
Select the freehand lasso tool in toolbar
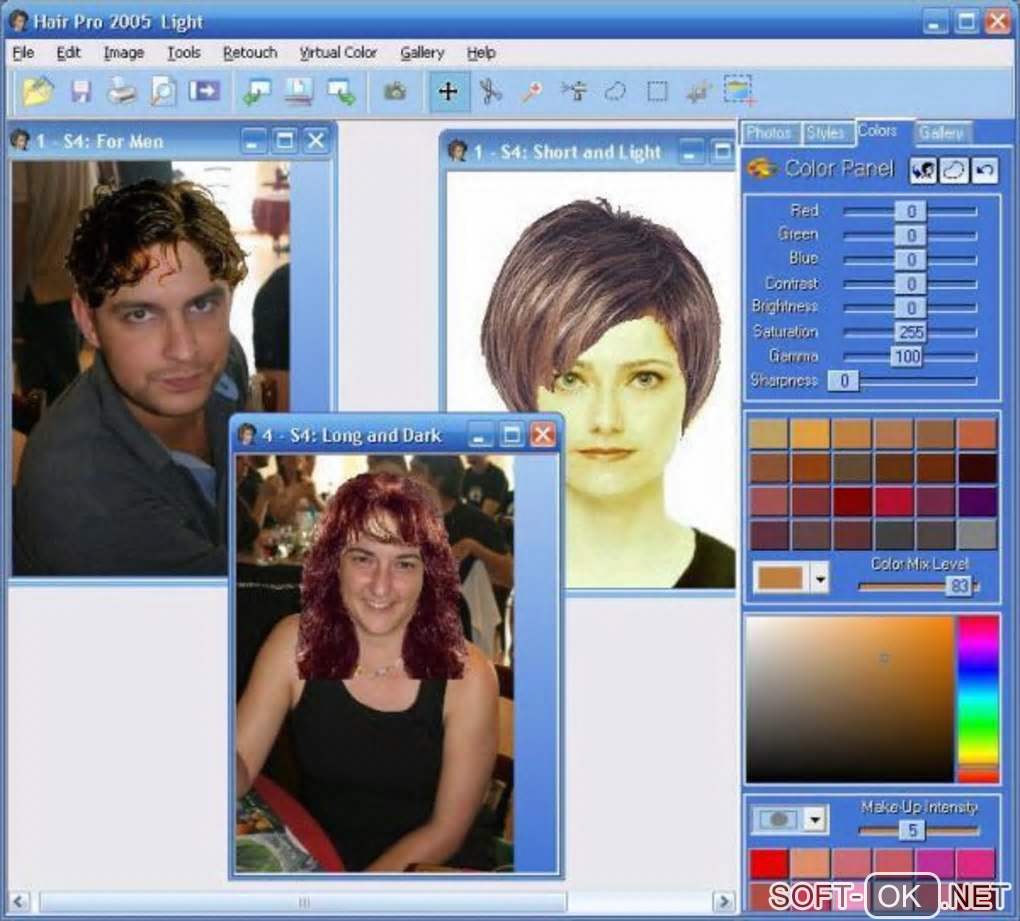615,91
